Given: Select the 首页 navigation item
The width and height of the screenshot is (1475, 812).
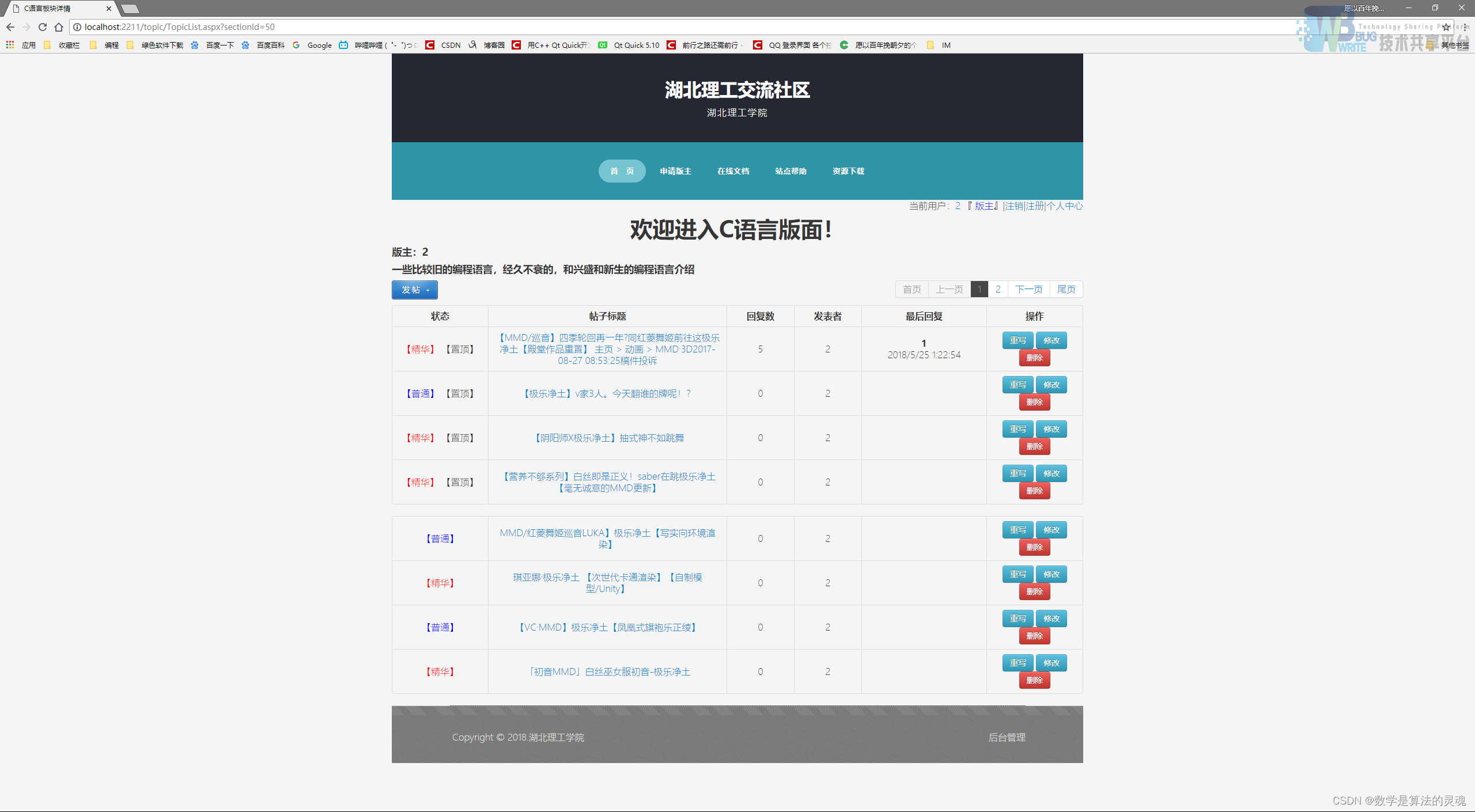Looking at the screenshot, I should (622, 171).
